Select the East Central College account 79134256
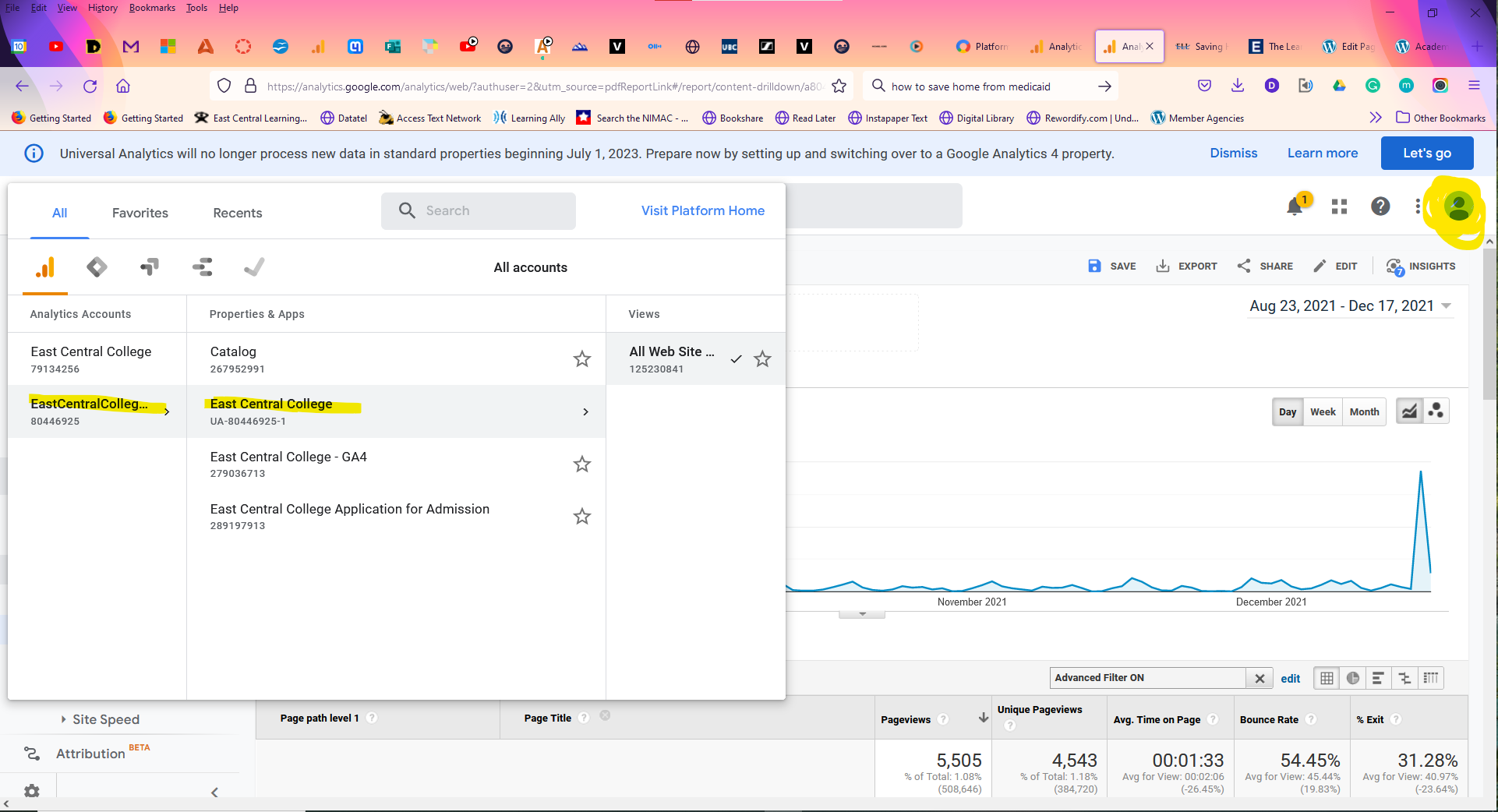Screen dimensions: 1498x812 97,359
